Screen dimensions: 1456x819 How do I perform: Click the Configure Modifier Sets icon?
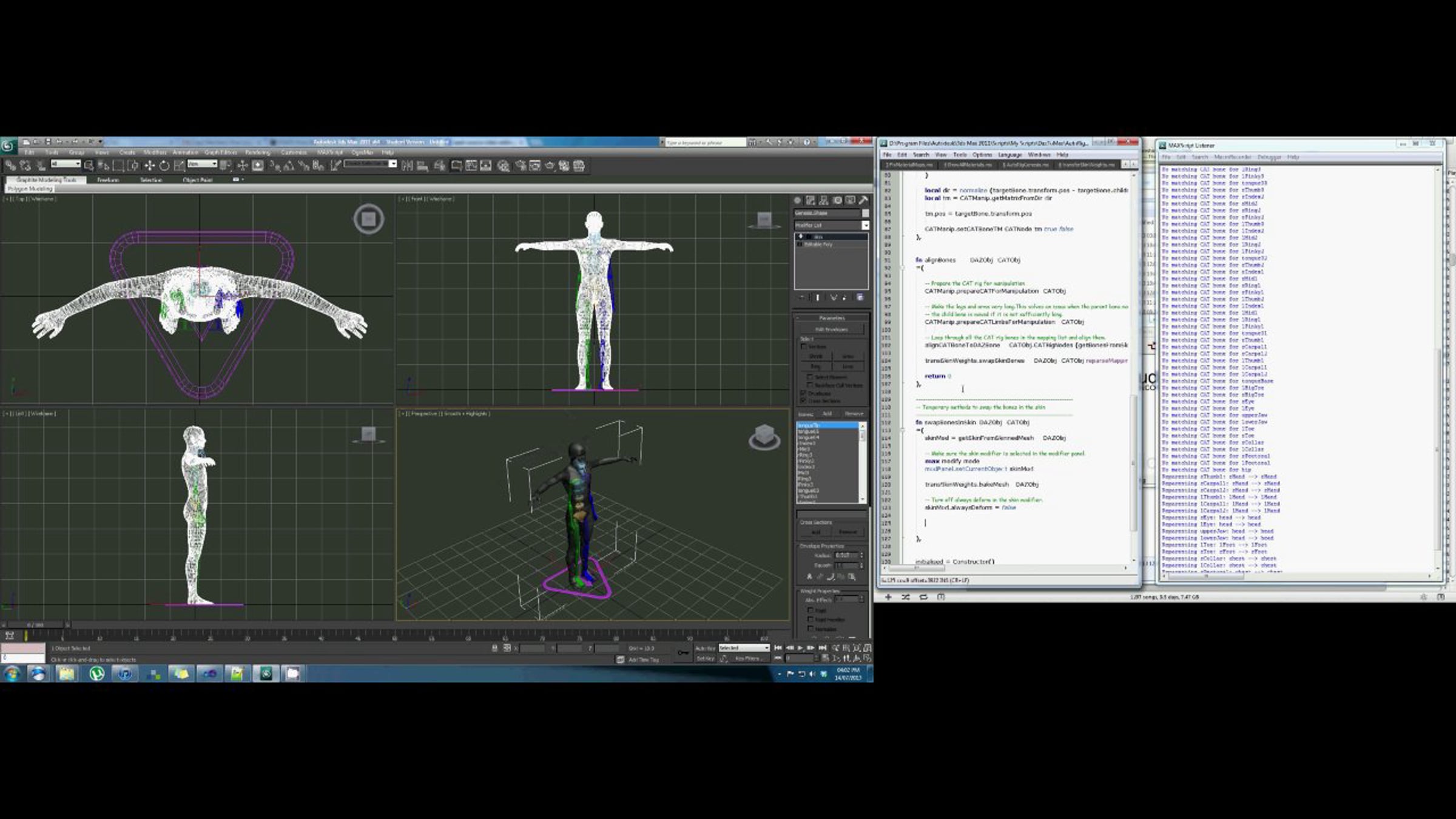pos(860,297)
